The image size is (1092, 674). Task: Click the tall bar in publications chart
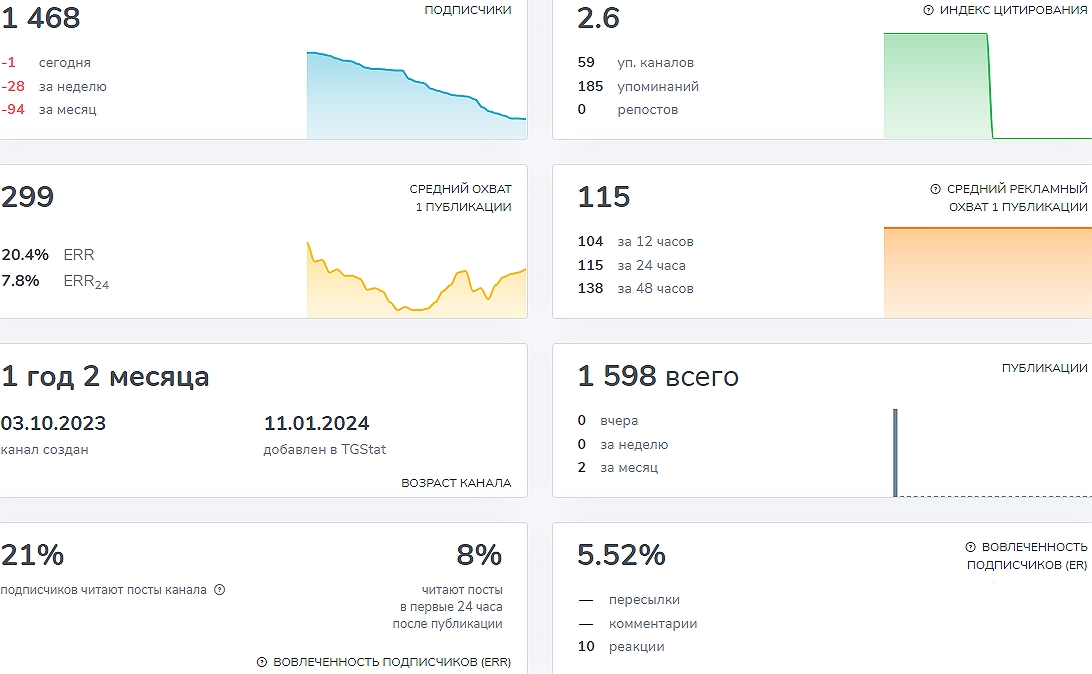[x=895, y=452]
